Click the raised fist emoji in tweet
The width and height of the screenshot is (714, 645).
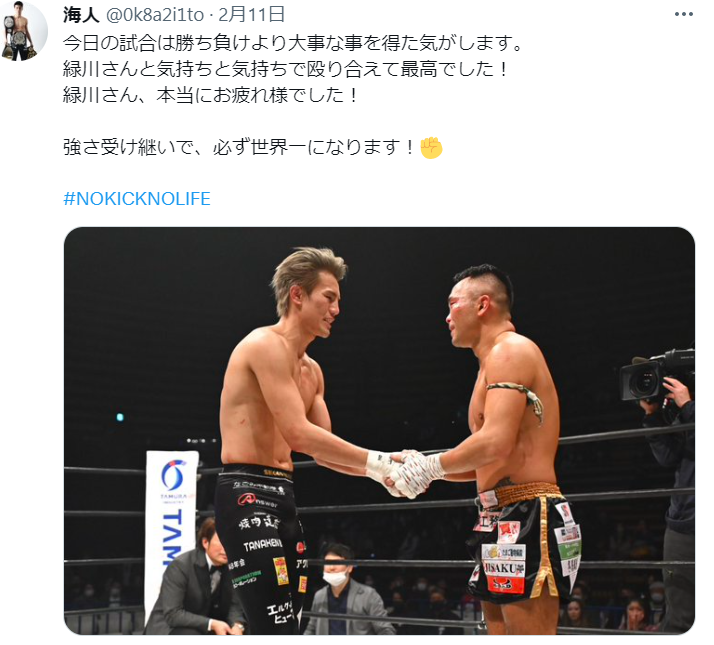pos(431,148)
